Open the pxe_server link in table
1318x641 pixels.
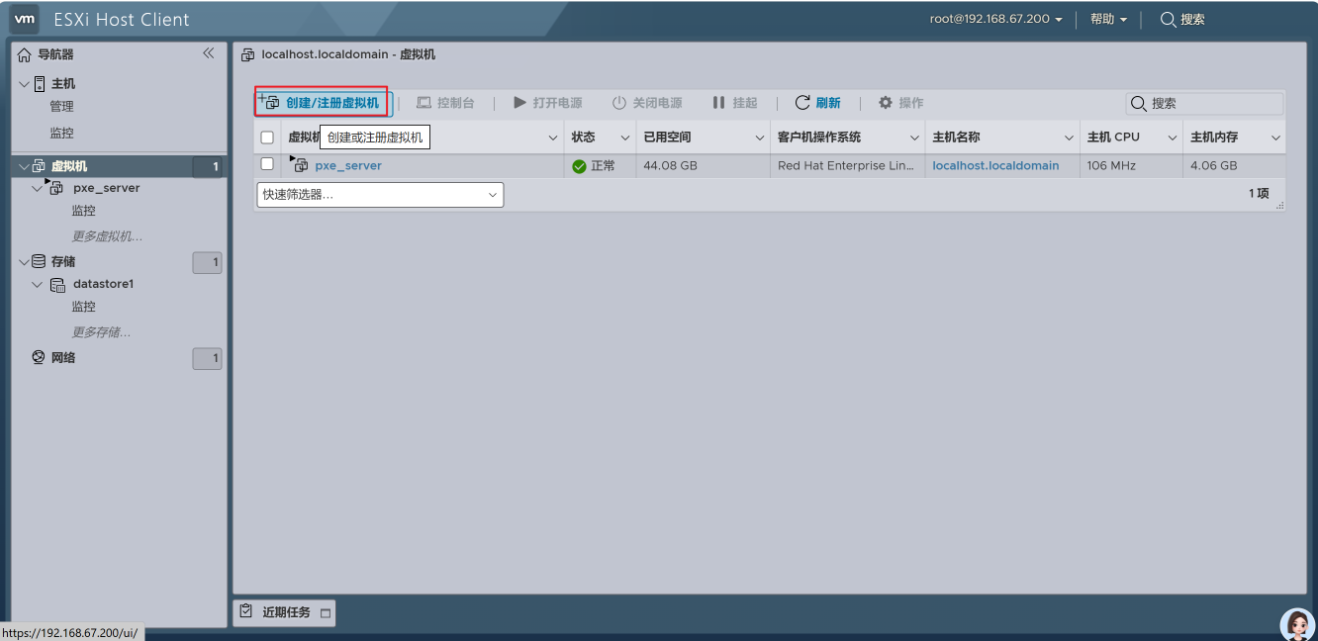[x=348, y=166]
